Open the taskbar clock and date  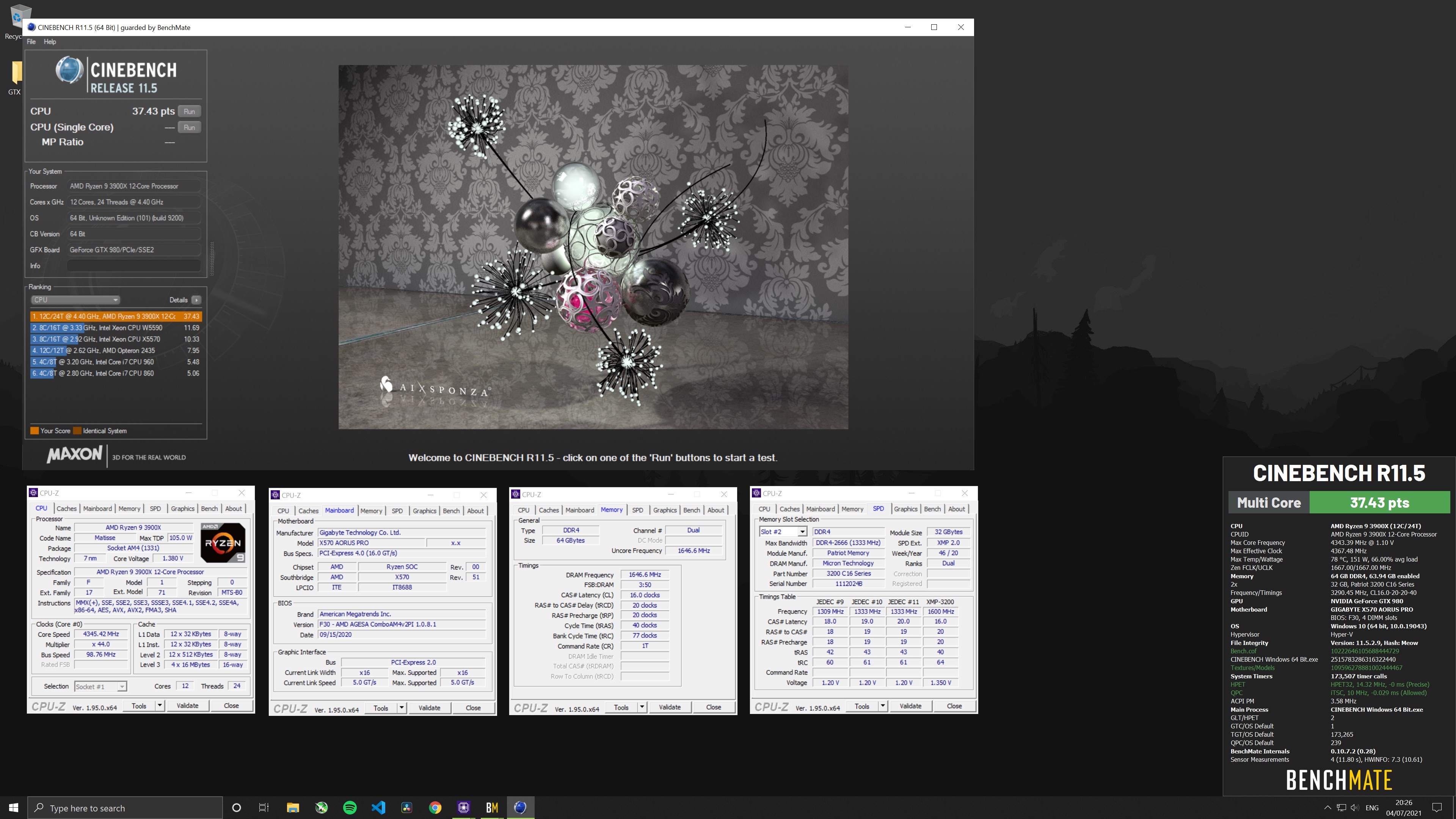point(1404,808)
